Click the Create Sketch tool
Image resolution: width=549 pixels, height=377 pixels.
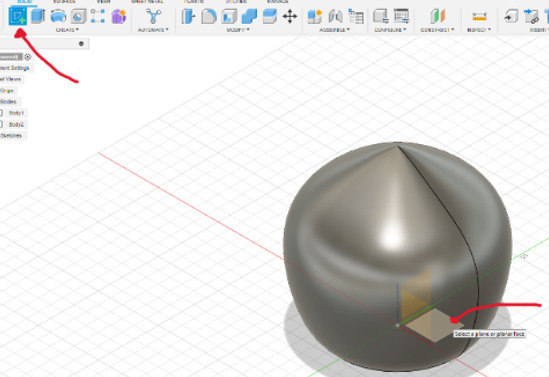(x=18, y=16)
